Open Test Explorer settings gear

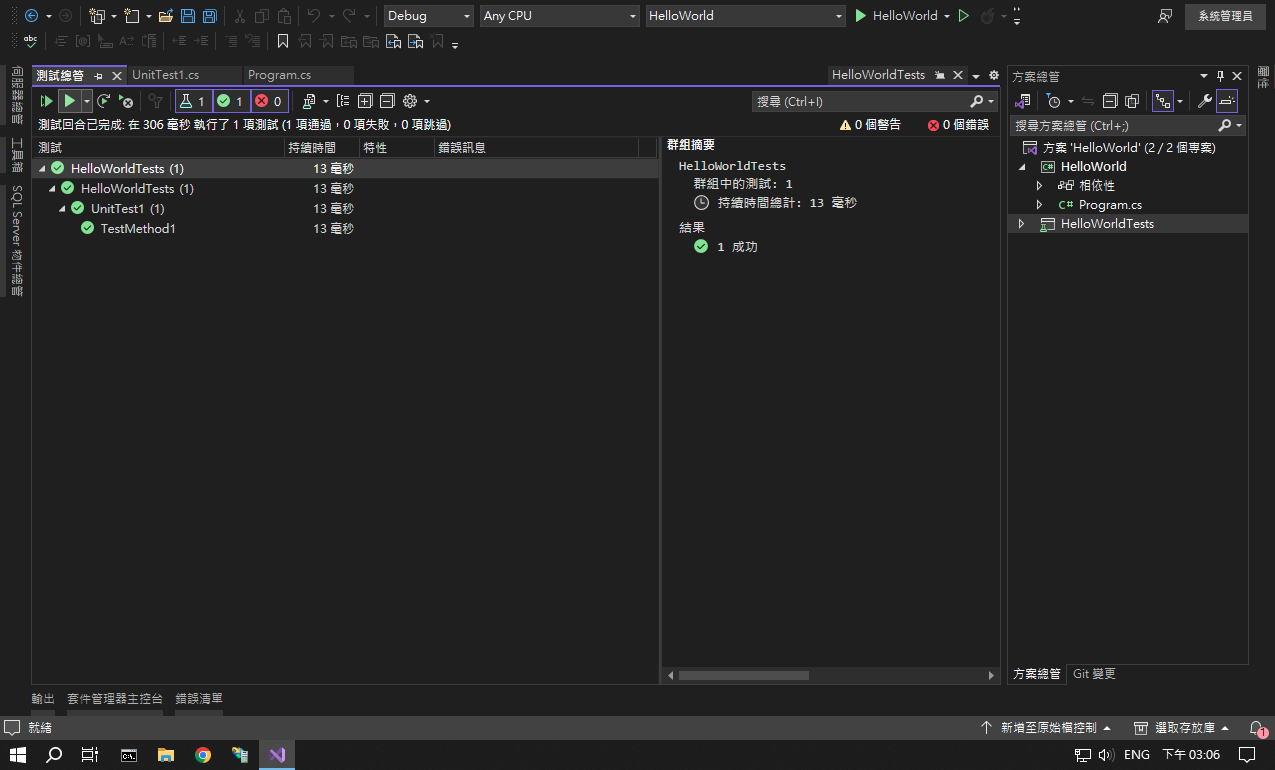coord(410,101)
